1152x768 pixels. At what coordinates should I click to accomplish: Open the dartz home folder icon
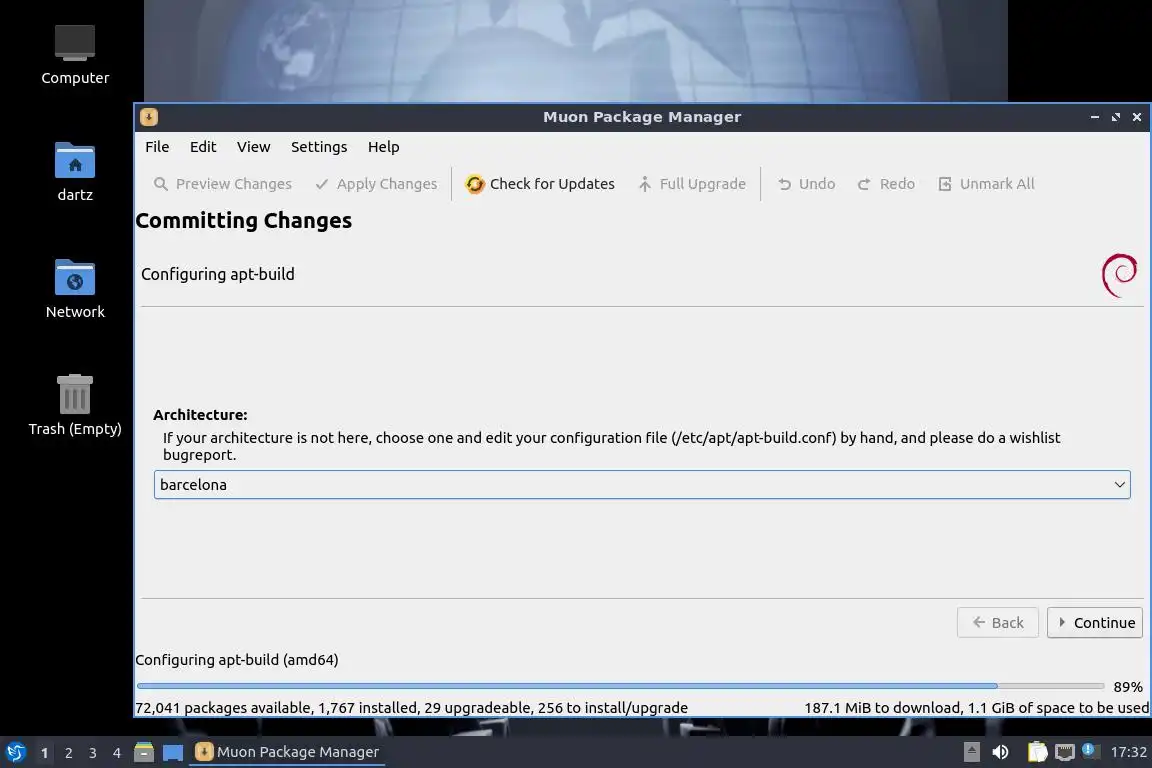(x=75, y=160)
